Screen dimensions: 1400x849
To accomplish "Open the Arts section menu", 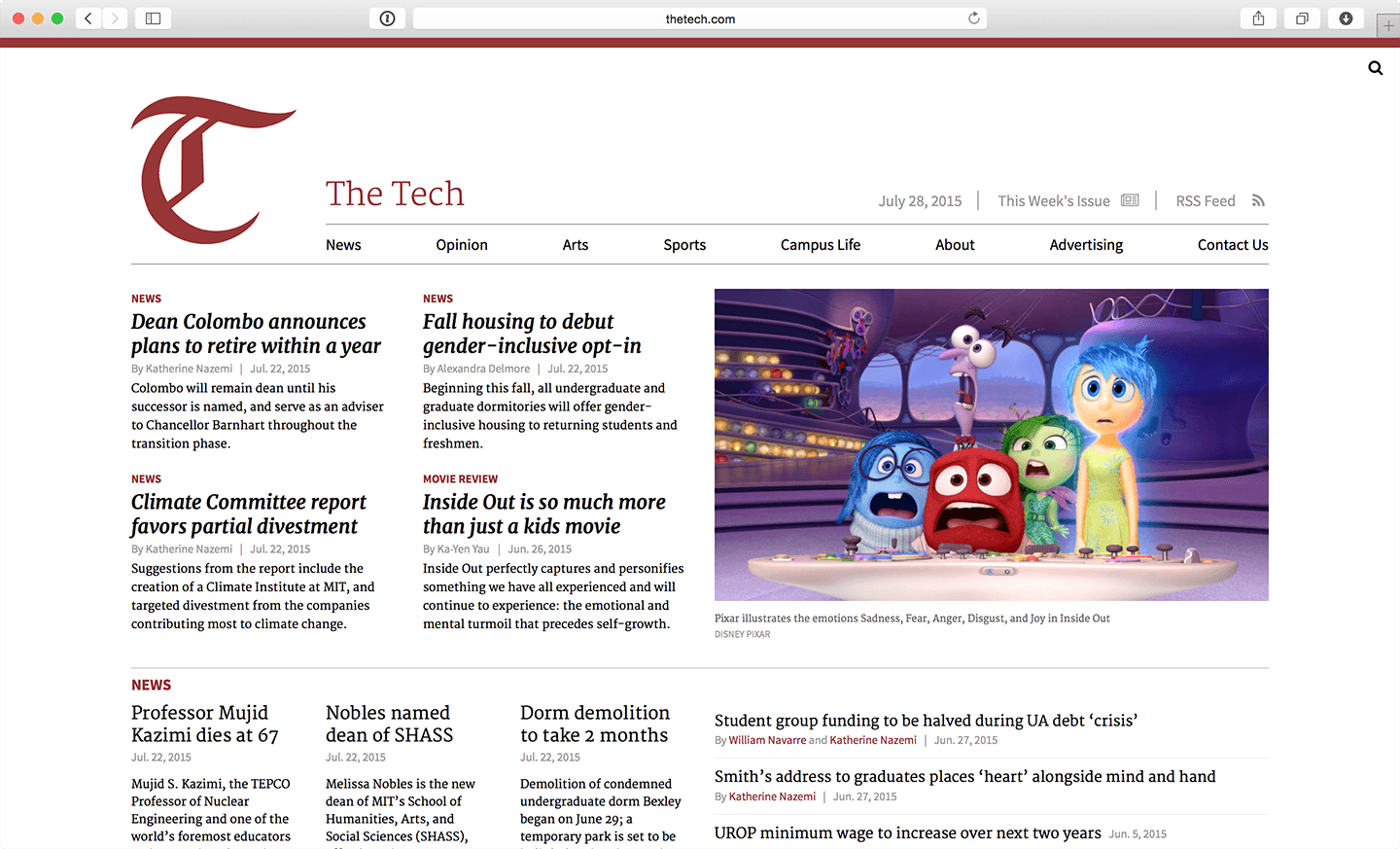I will 576,245.
